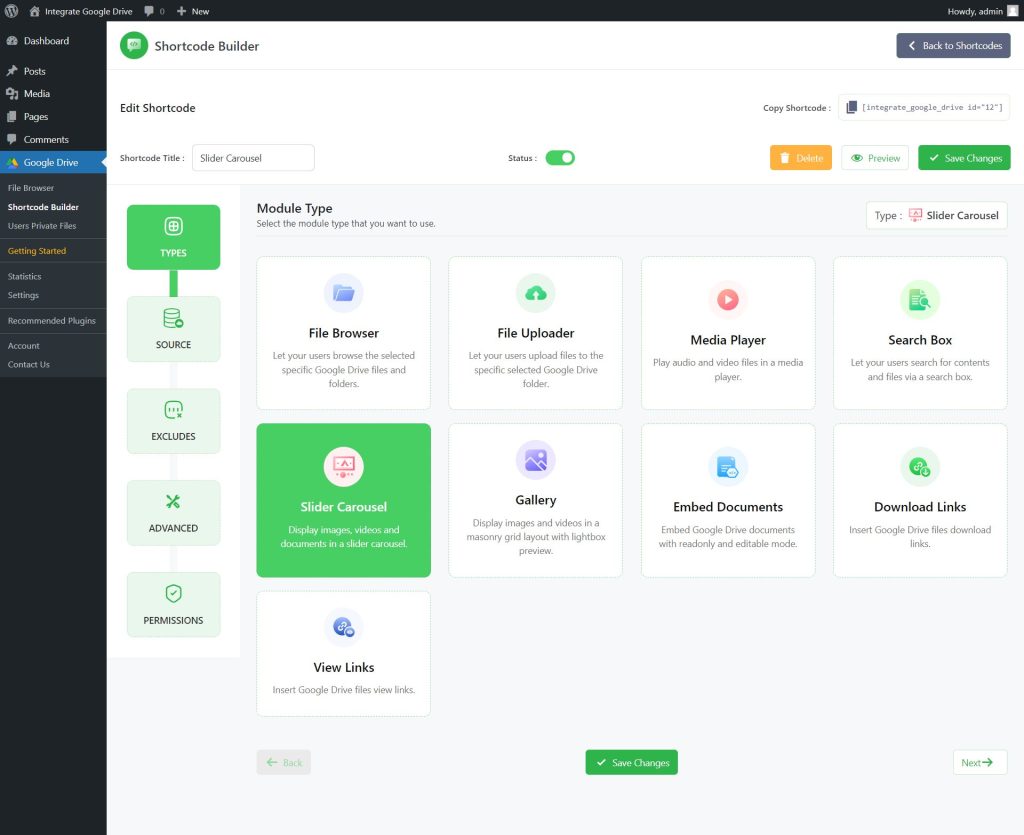Screen dimensions: 1024x835
Task: Select the Gallery module title
Action: pos(536,500)
